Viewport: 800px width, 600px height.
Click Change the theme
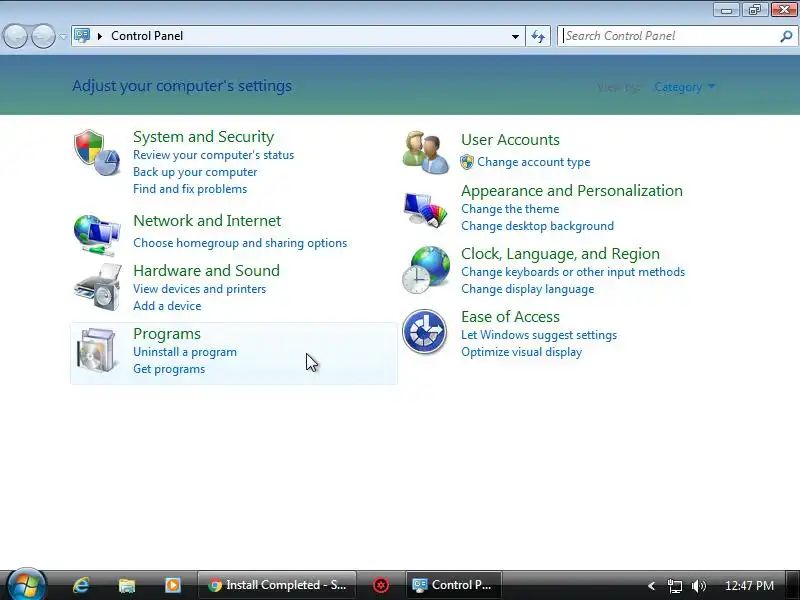510,209
